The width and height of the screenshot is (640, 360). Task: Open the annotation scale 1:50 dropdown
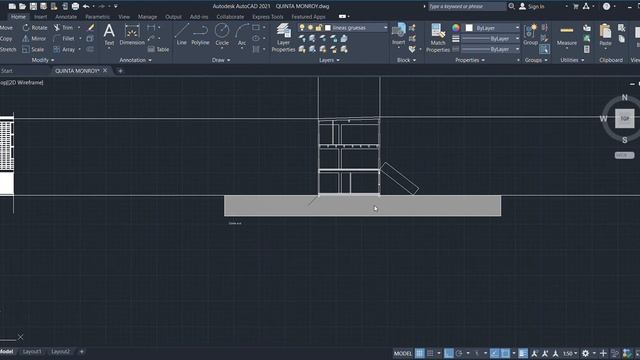[570, 353]
